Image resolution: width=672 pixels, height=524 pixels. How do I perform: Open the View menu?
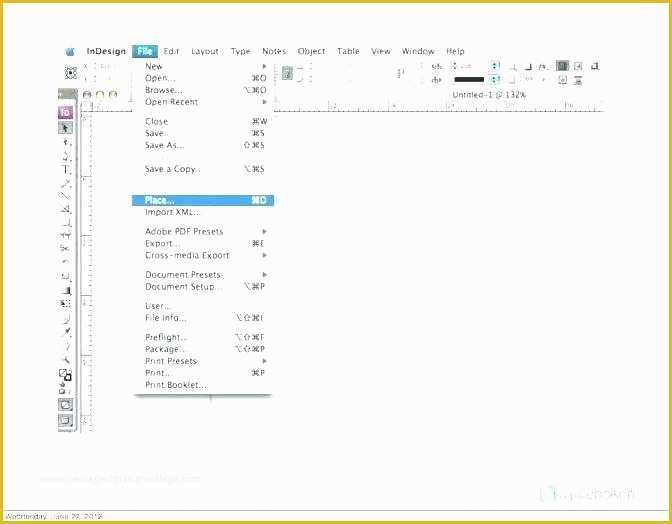tap(381, 51)
